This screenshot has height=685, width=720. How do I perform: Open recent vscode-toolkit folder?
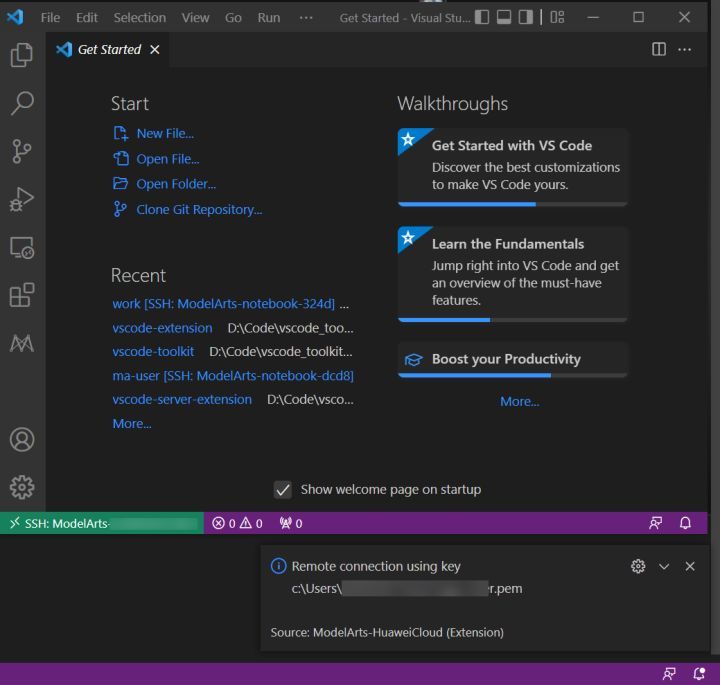(x=153, y=352)
